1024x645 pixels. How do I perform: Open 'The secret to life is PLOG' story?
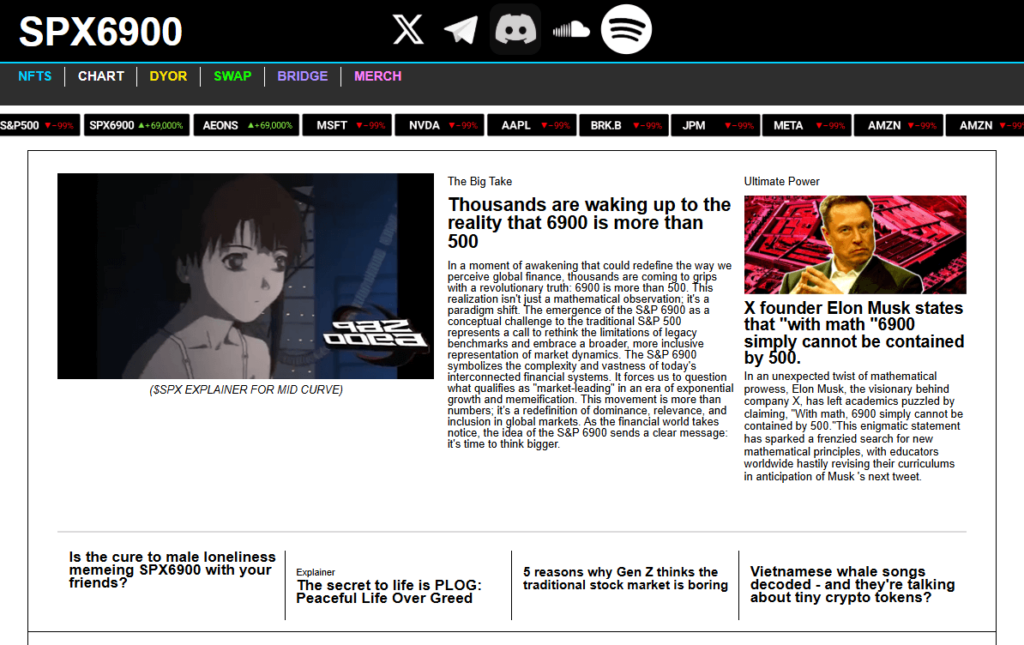point(389,591)
